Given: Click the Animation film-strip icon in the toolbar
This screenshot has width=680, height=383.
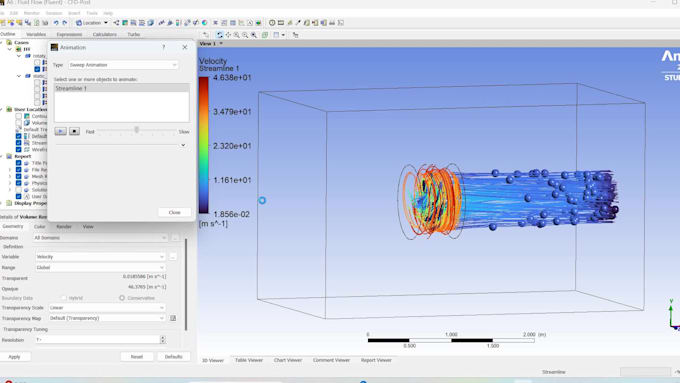Looking at the screenshot, I should click(x=281, y=23).
